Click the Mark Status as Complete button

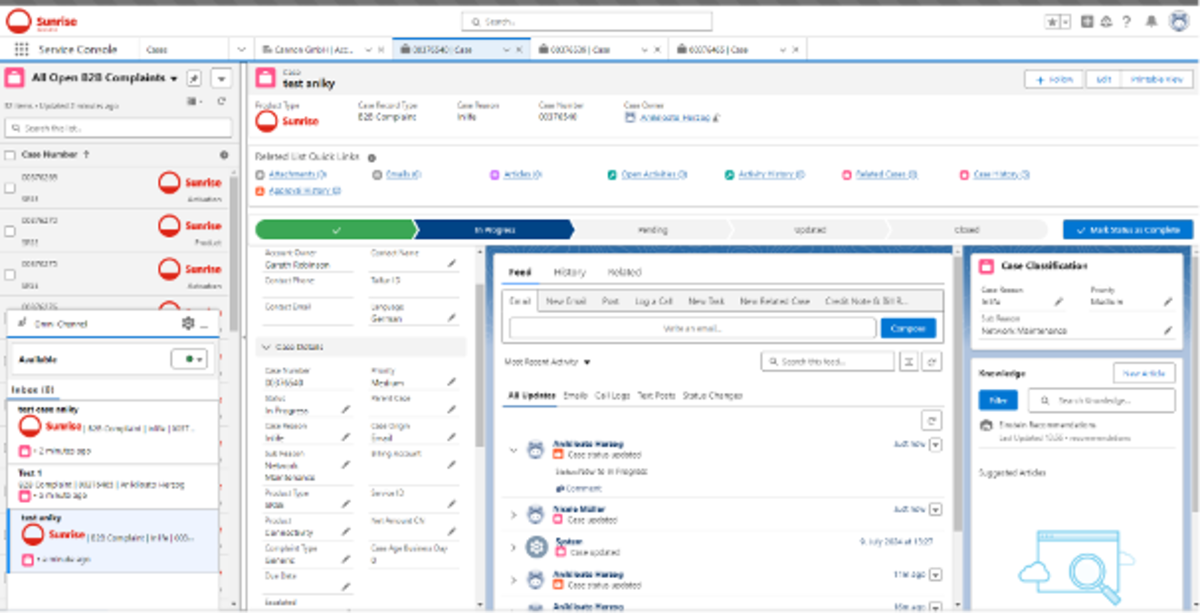1127,229
